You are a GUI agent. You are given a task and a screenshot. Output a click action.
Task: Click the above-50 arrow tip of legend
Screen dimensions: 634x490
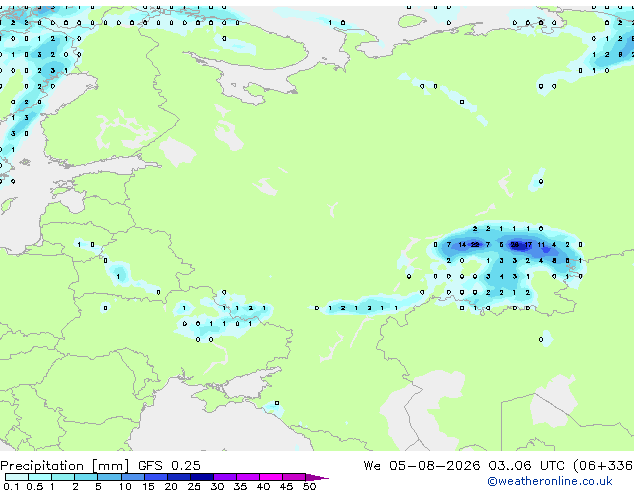click(317, 477)
